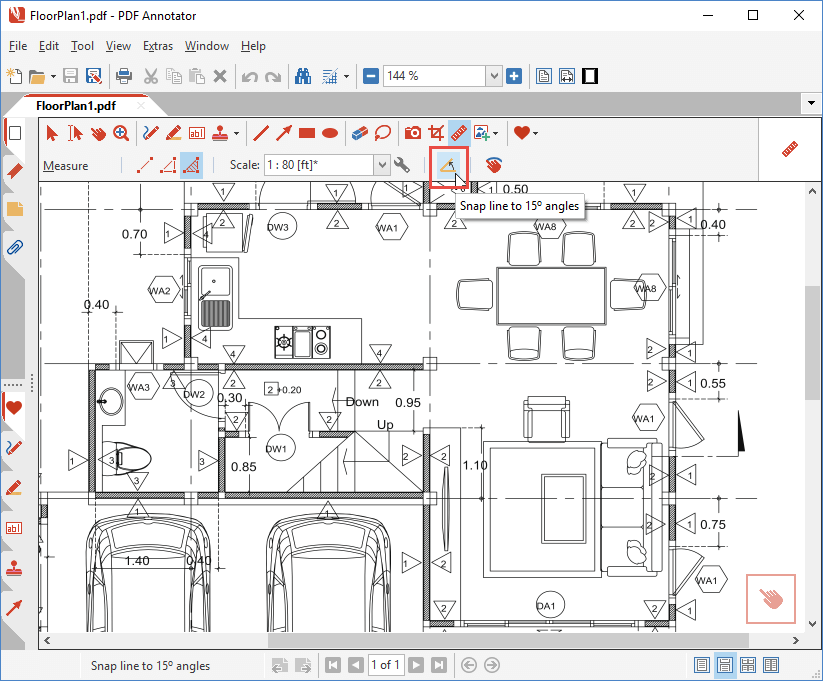This screenshot has height=681, width=823.
Task: Toggle Snap line to 15° angles
Action: click(x=448, y=165)
